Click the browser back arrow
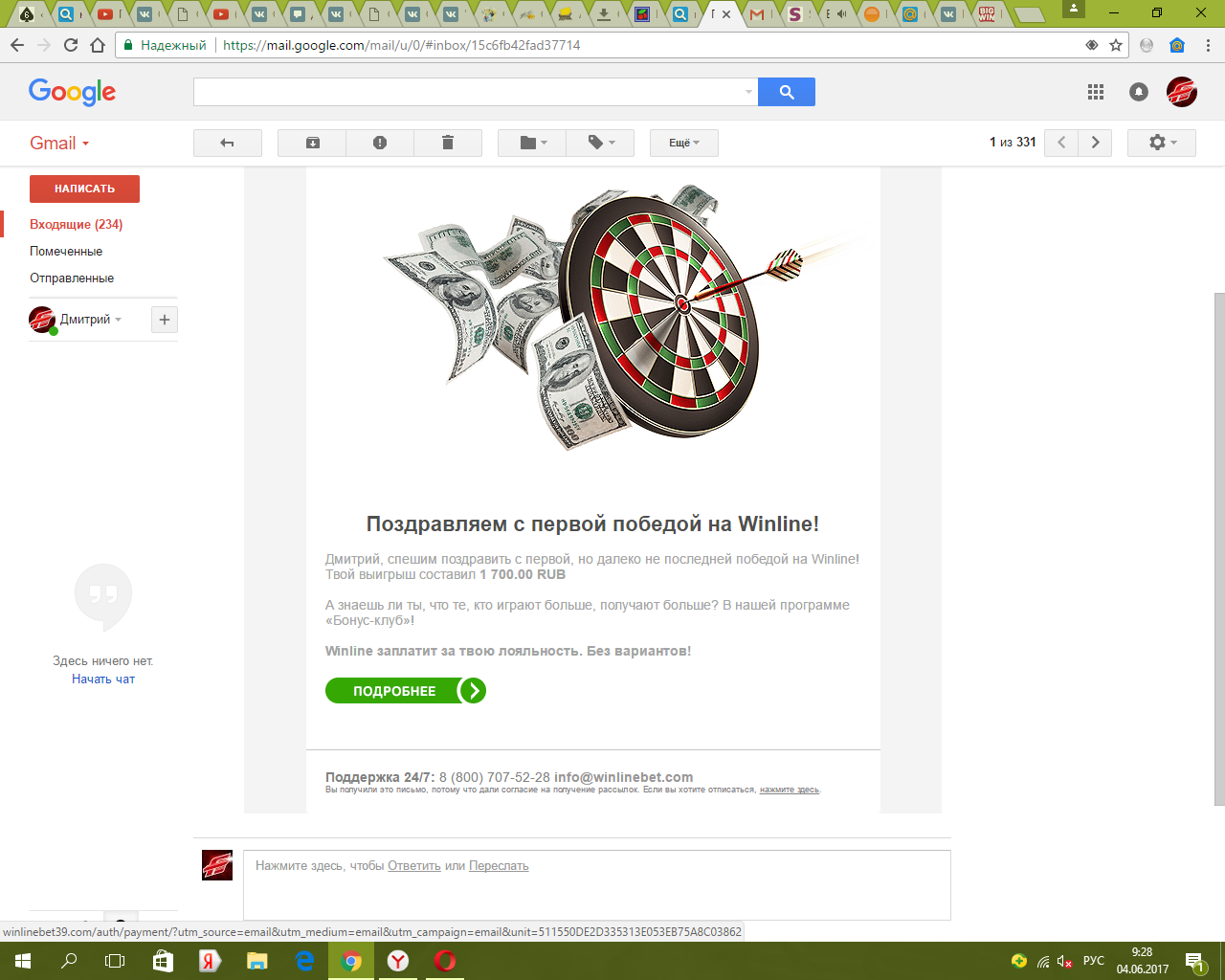This screenshot has height=980, width=1225. tap(17, 45)
